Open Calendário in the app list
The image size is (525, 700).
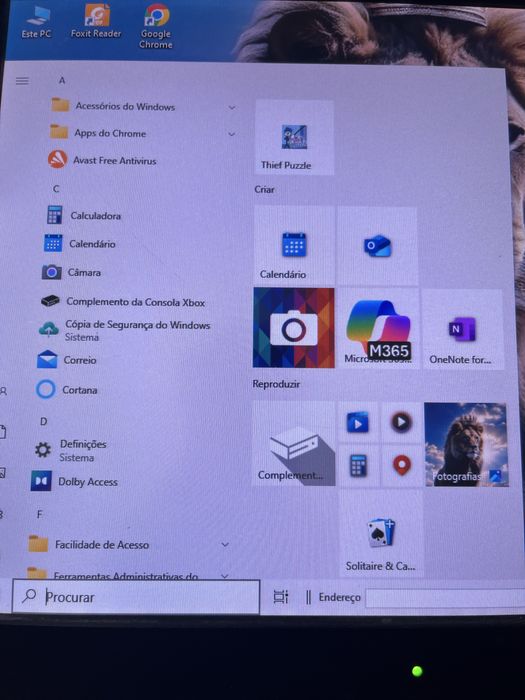click(x=80, y=244)
